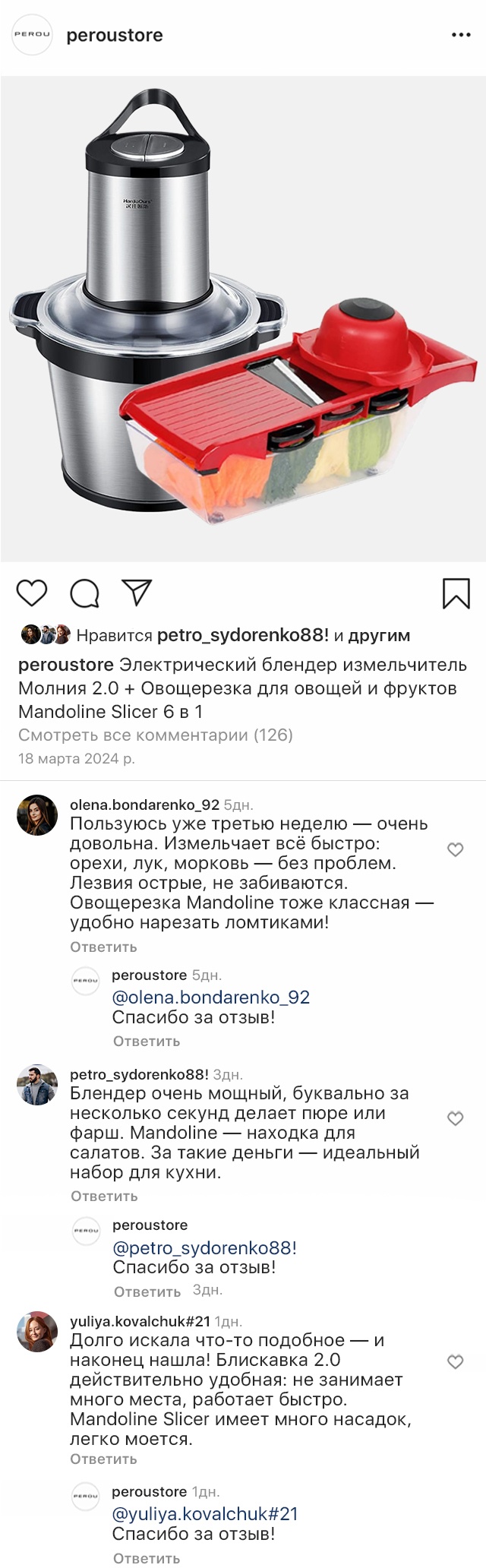Share the post via paper plane icon
This screenshot has width=486, height=1568.
(137, 593)
